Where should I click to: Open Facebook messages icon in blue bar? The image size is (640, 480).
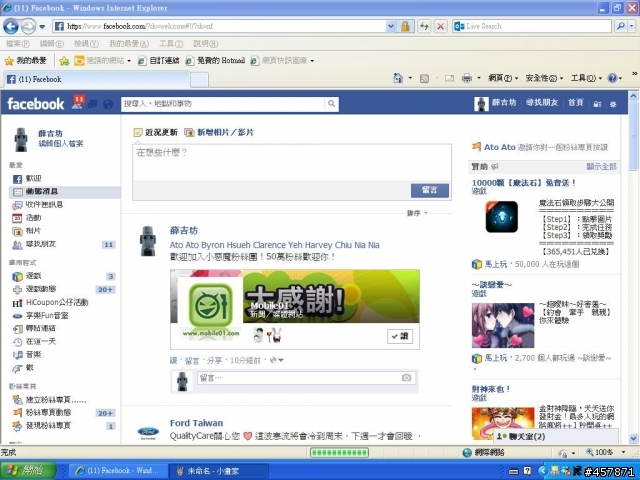point(93,104)
